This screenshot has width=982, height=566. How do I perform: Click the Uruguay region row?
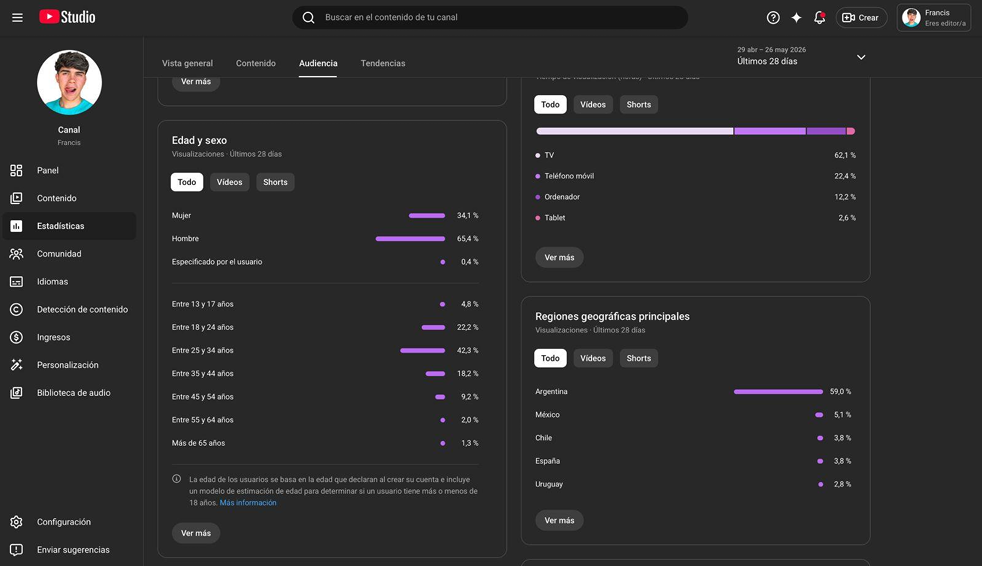[693, 484]
